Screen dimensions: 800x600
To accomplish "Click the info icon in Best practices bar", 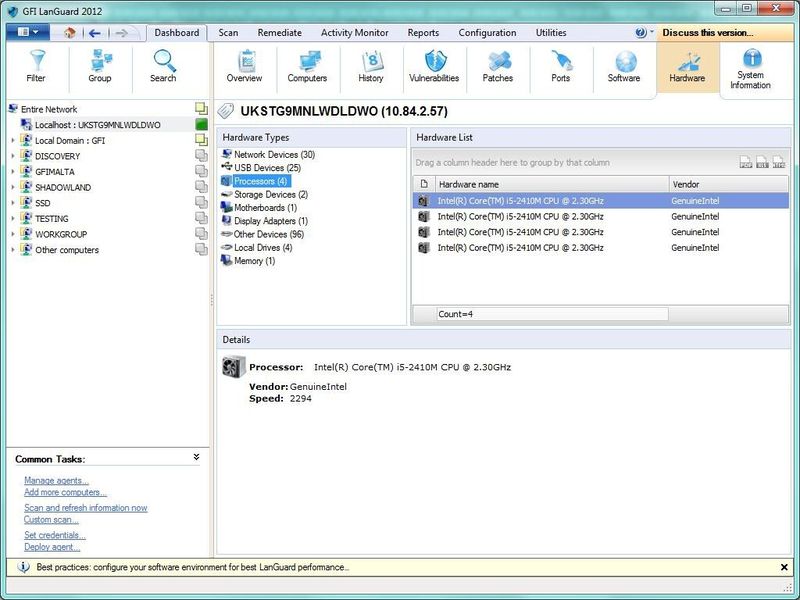I will (23, 567).
